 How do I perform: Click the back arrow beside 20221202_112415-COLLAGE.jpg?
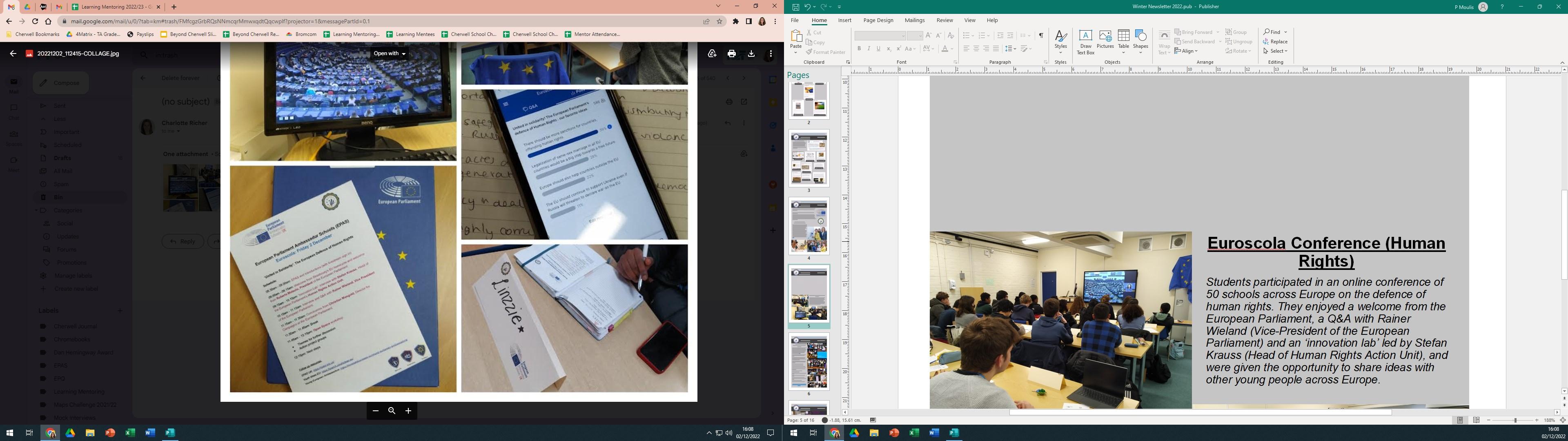click(13, 53)
